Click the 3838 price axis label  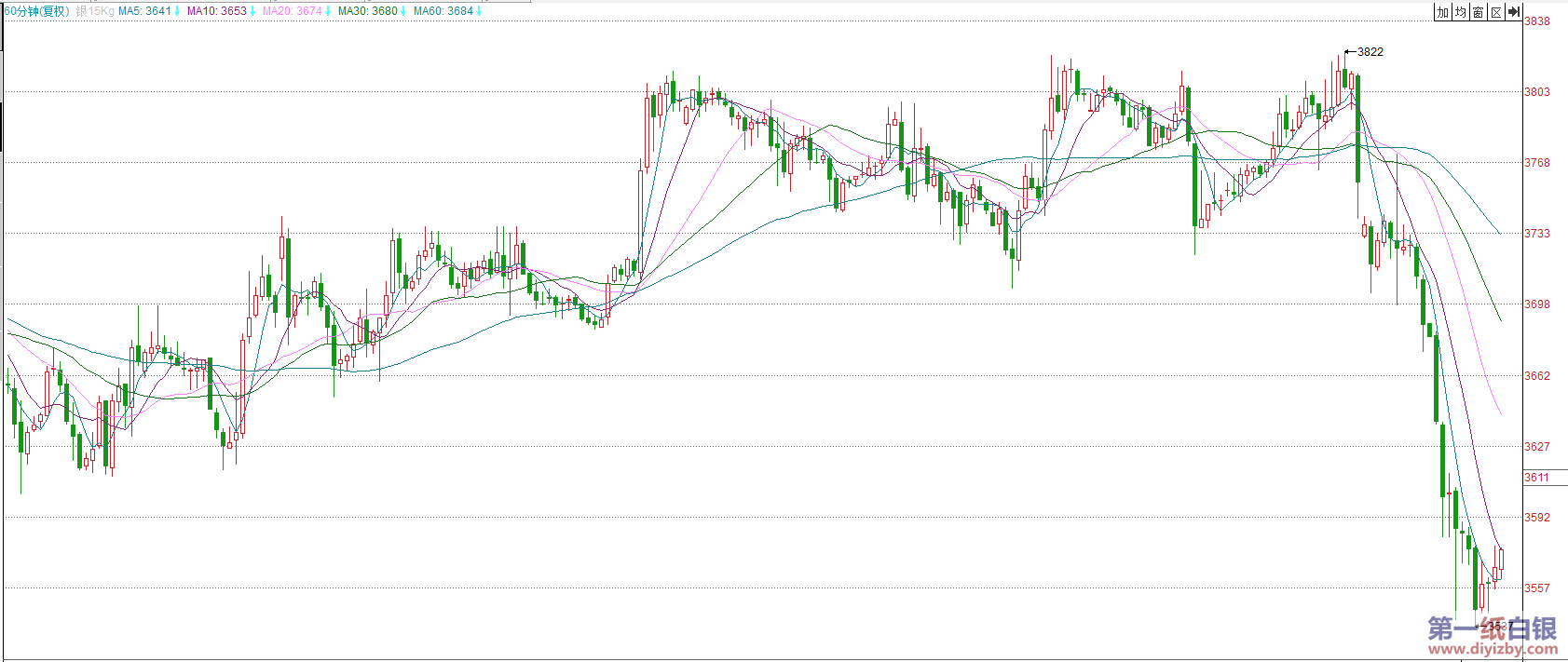coord(1537,21)
